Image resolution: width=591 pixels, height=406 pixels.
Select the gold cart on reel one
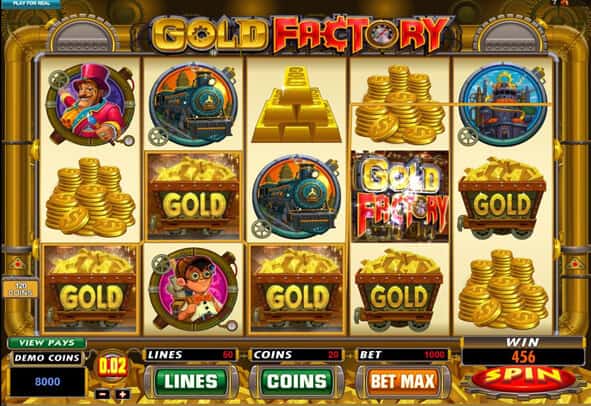click(90, 289)
